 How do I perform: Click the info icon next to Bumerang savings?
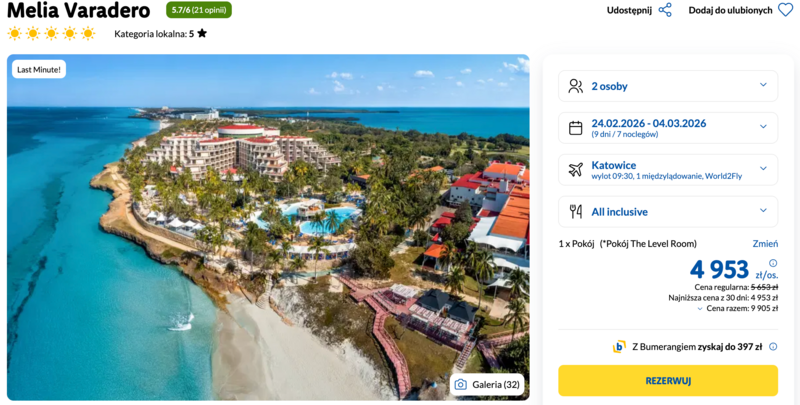click(773, 347)
